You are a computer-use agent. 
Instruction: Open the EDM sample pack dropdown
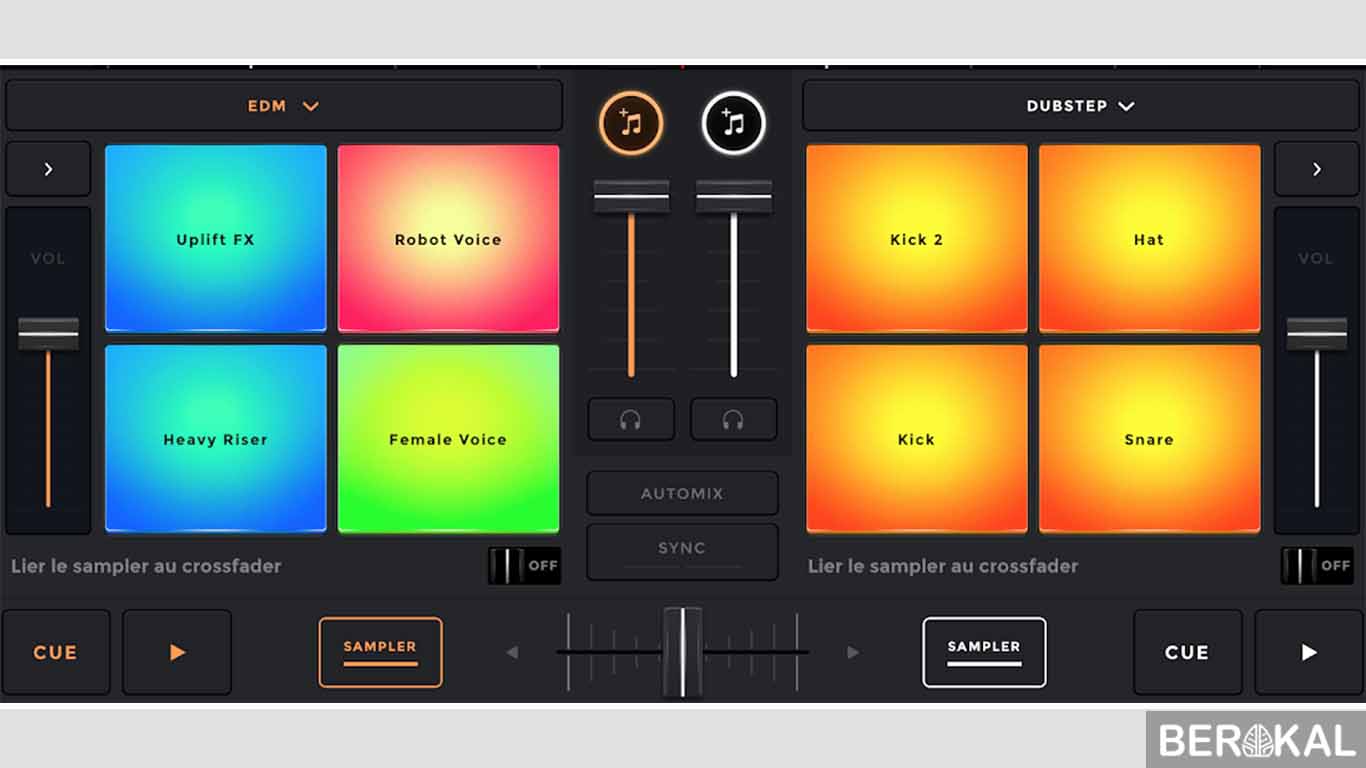coord(284,106)
